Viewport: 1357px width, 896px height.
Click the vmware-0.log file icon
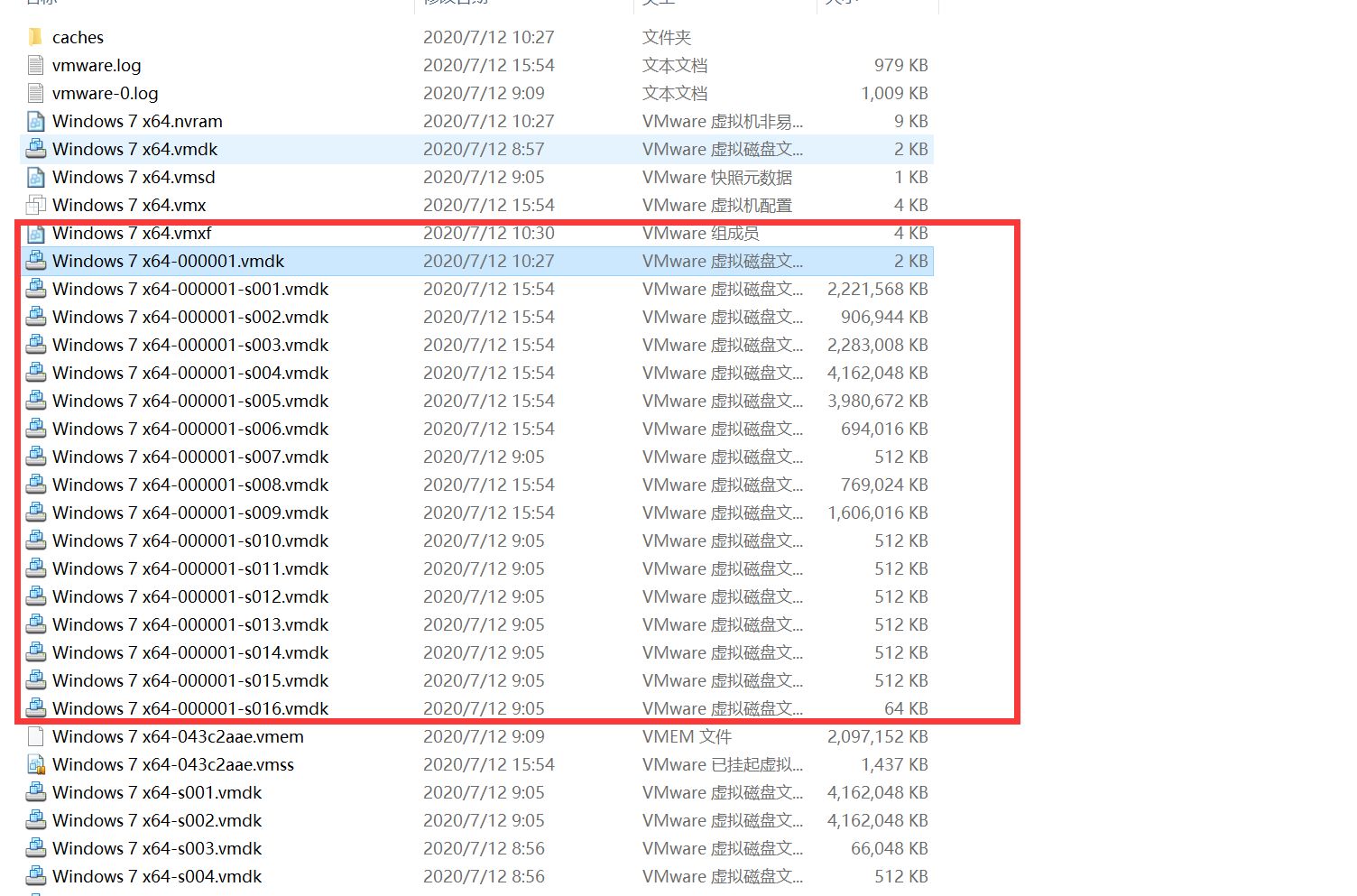pyautogui.click(x=35, y=93)
